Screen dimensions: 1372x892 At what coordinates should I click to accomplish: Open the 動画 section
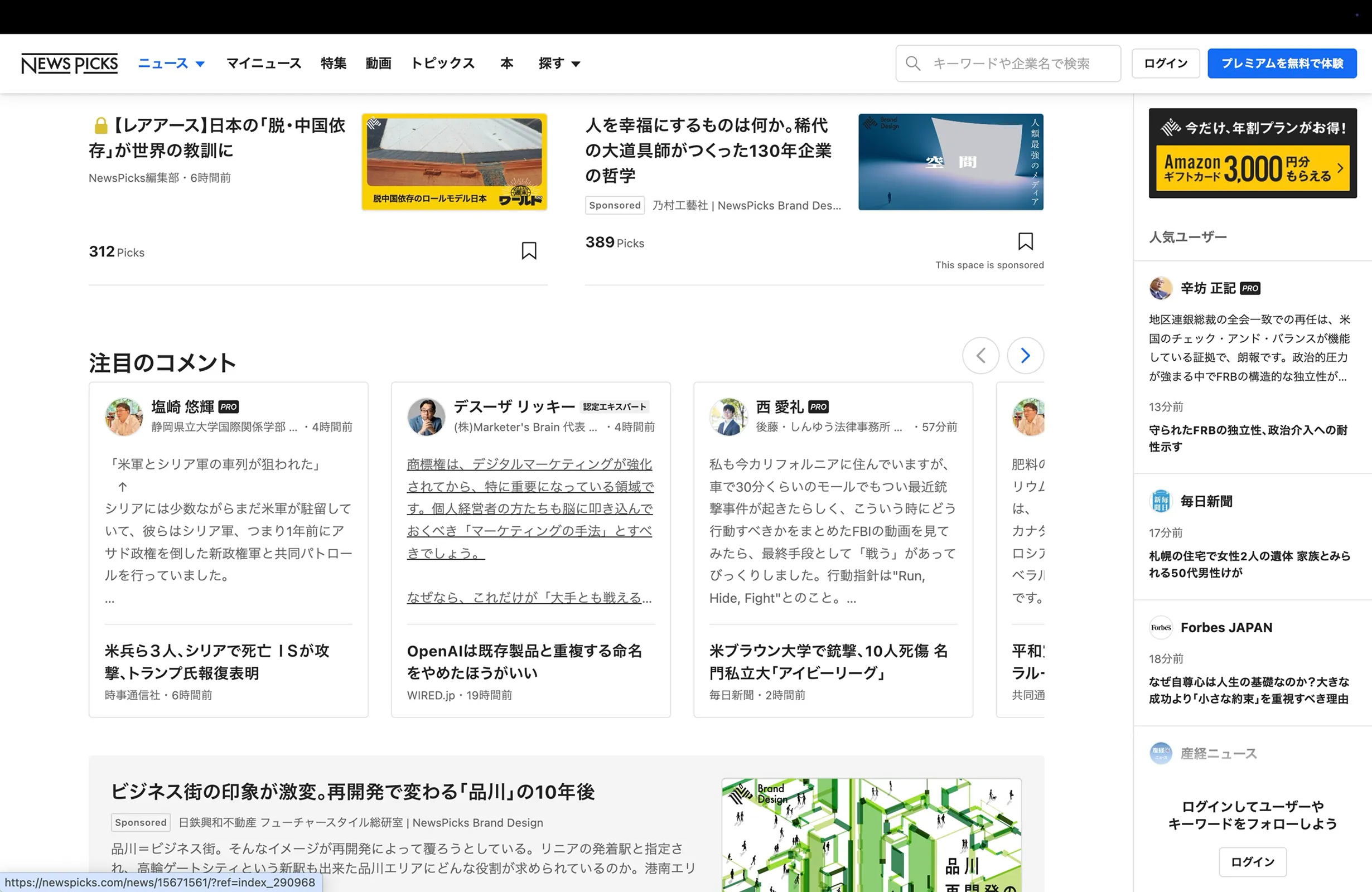[x=378, y=64]
